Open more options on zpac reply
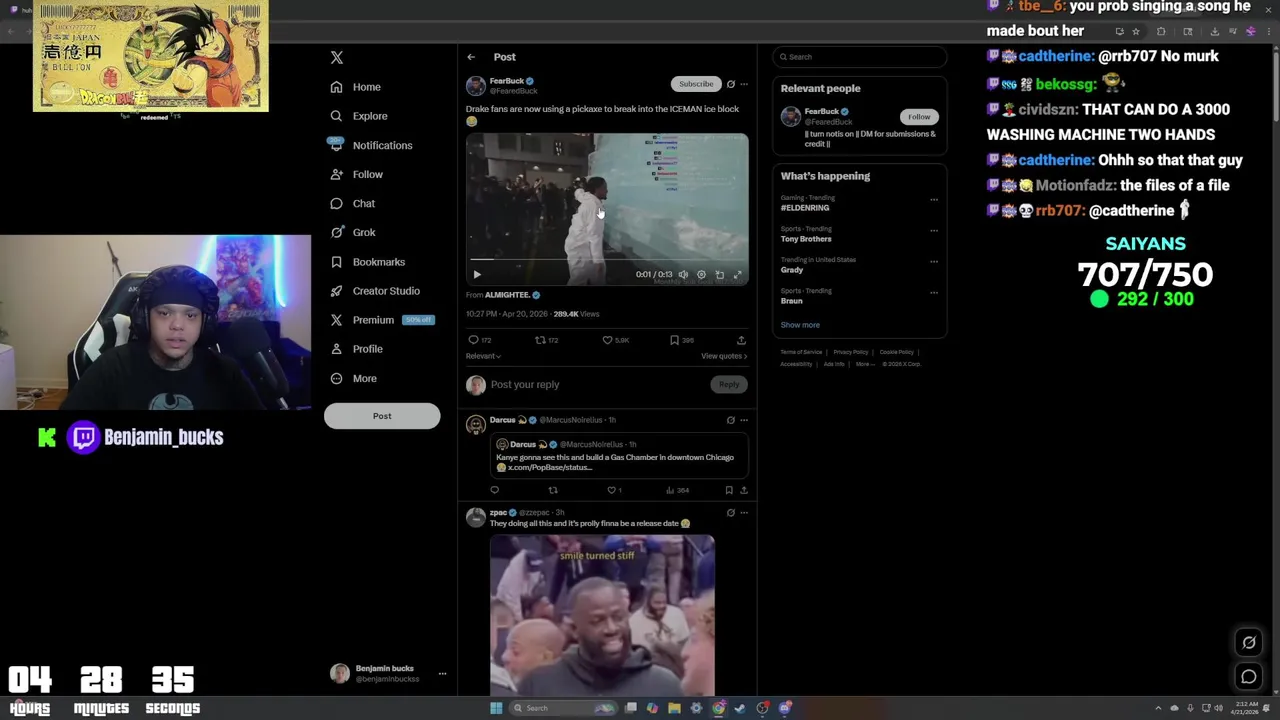 coord(743,512)
